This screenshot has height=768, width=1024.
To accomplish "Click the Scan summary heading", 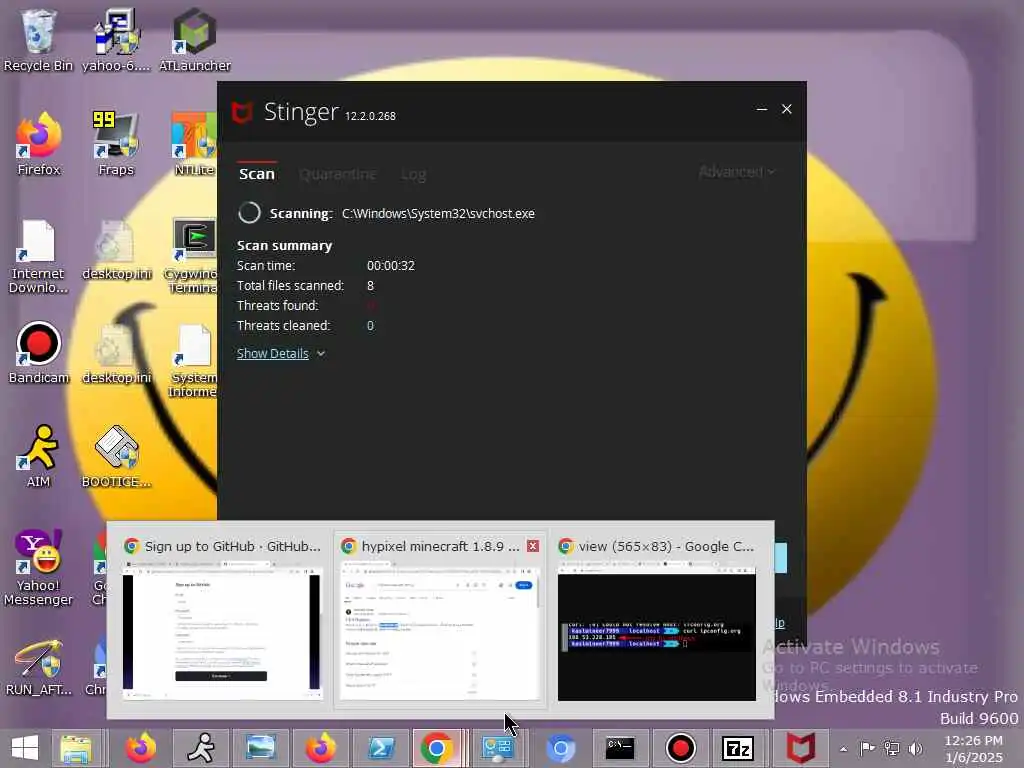I will (x=284, y=246).
